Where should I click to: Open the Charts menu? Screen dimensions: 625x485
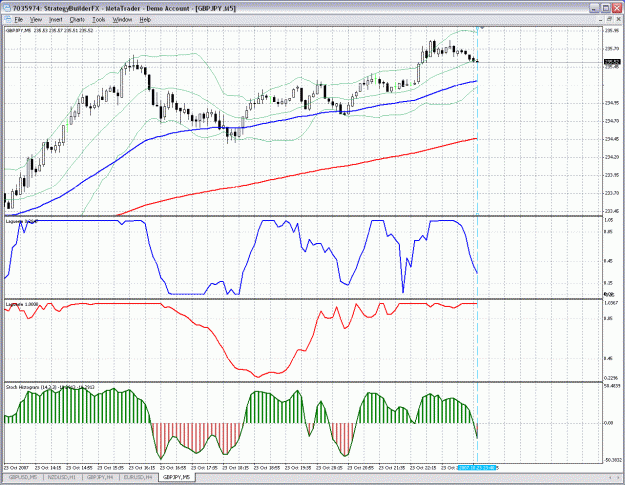[x=77, y=20]
